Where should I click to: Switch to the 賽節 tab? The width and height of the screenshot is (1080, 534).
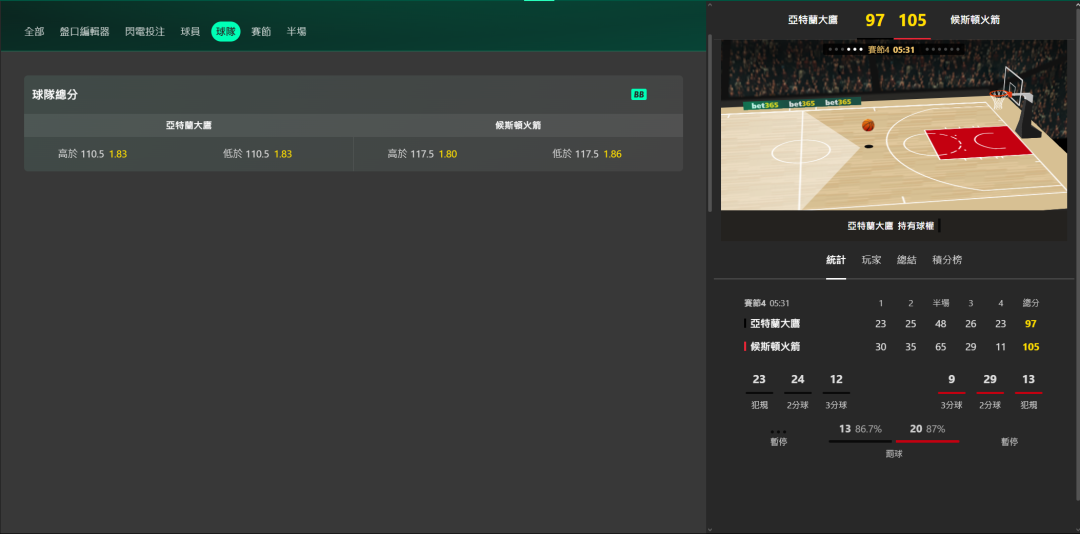pyautogui.click(x=261, y=32)
